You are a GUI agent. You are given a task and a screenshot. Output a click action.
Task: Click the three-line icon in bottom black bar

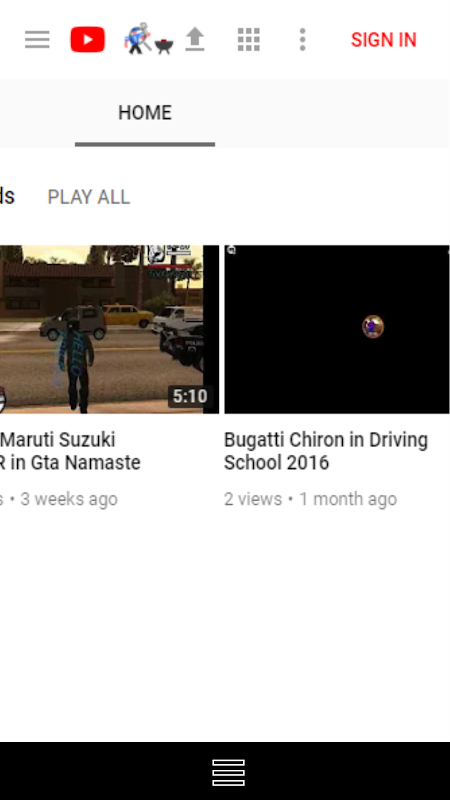(229, 772)
